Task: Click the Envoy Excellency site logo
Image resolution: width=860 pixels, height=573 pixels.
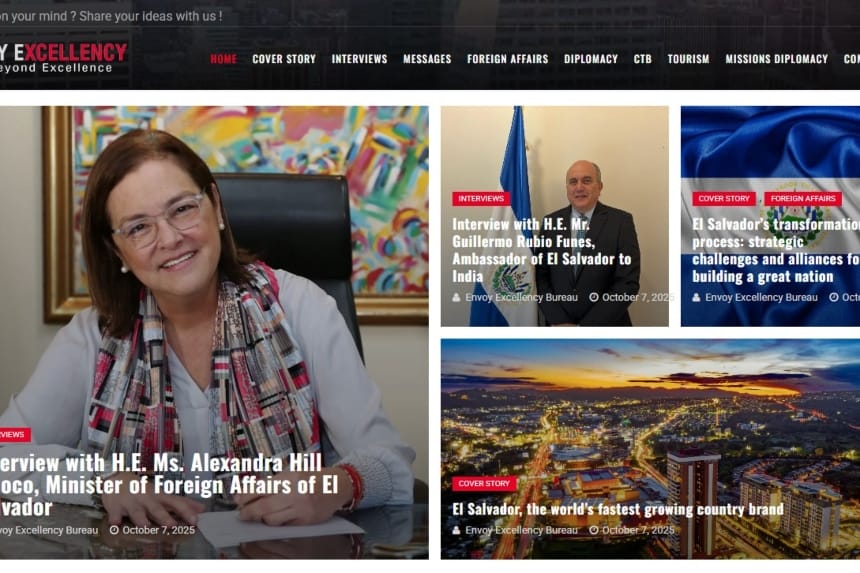Action: point(63,58)
